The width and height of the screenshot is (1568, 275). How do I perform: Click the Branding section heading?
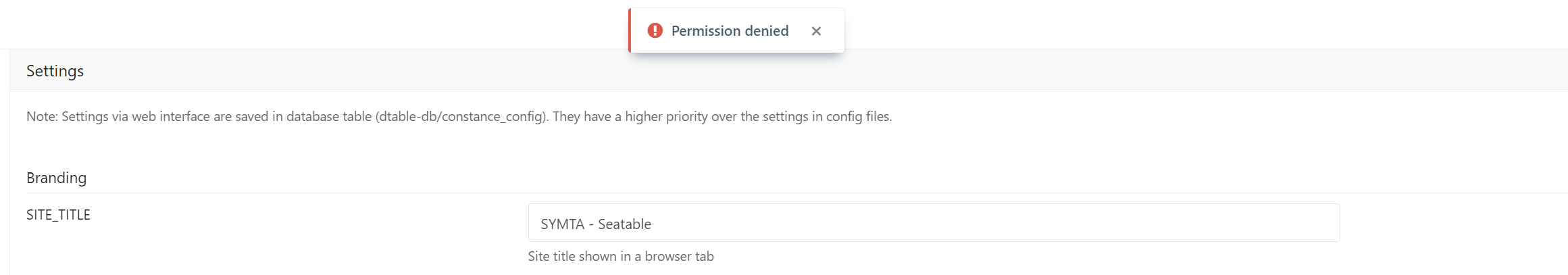(56, 178)
